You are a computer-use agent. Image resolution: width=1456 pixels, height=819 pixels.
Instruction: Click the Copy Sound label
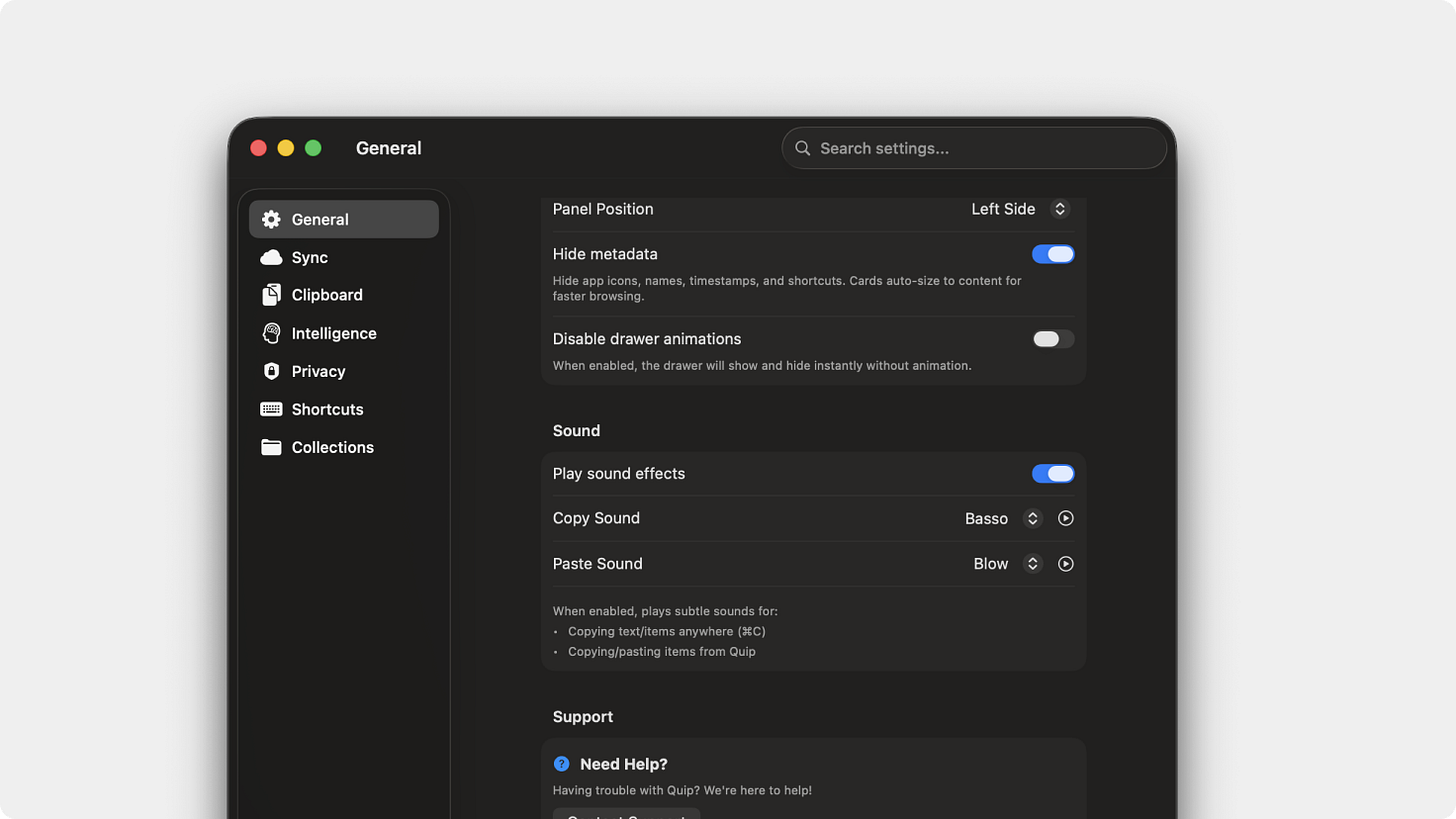[x=596, y=518]
